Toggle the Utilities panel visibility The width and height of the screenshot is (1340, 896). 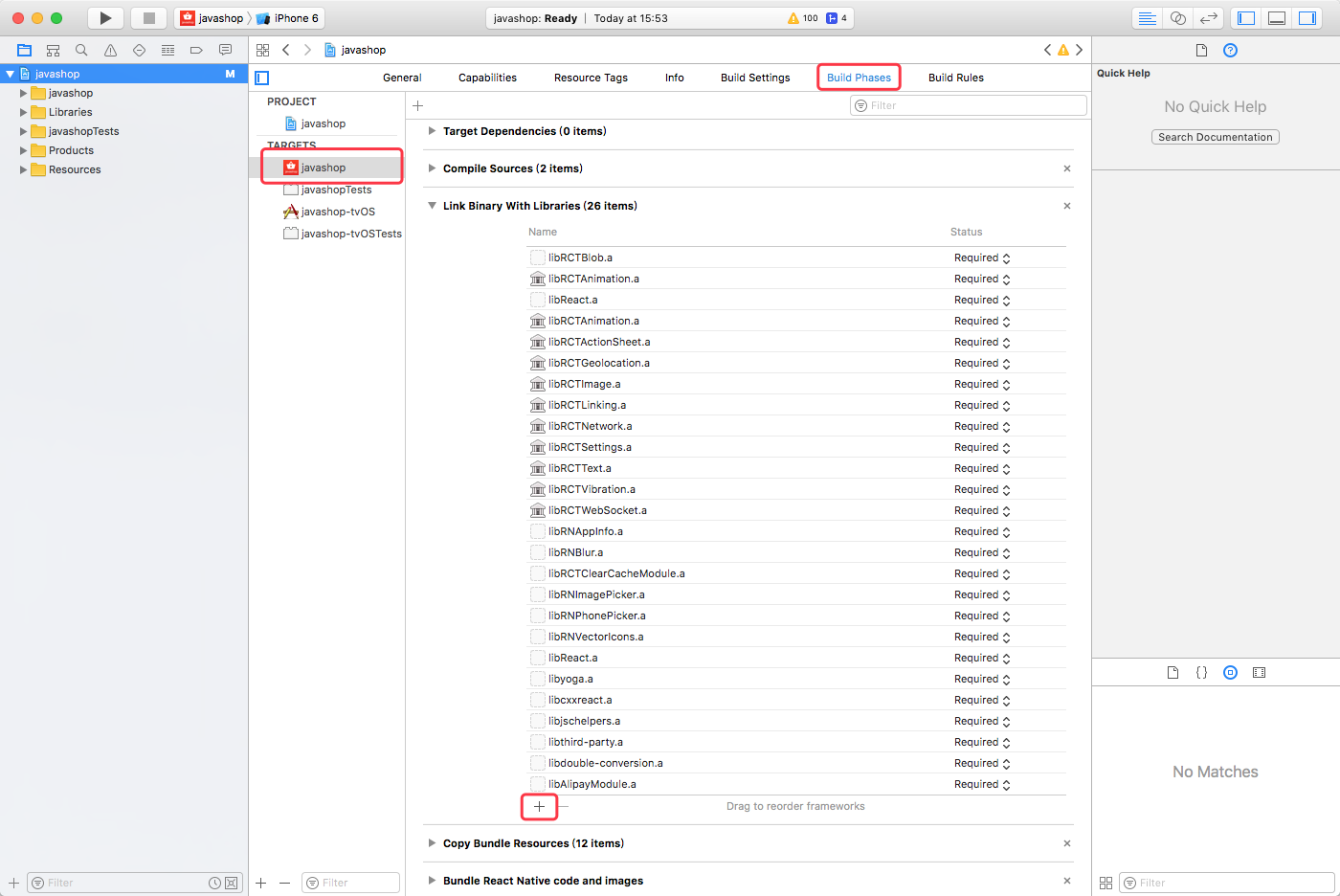point(1307,18)
